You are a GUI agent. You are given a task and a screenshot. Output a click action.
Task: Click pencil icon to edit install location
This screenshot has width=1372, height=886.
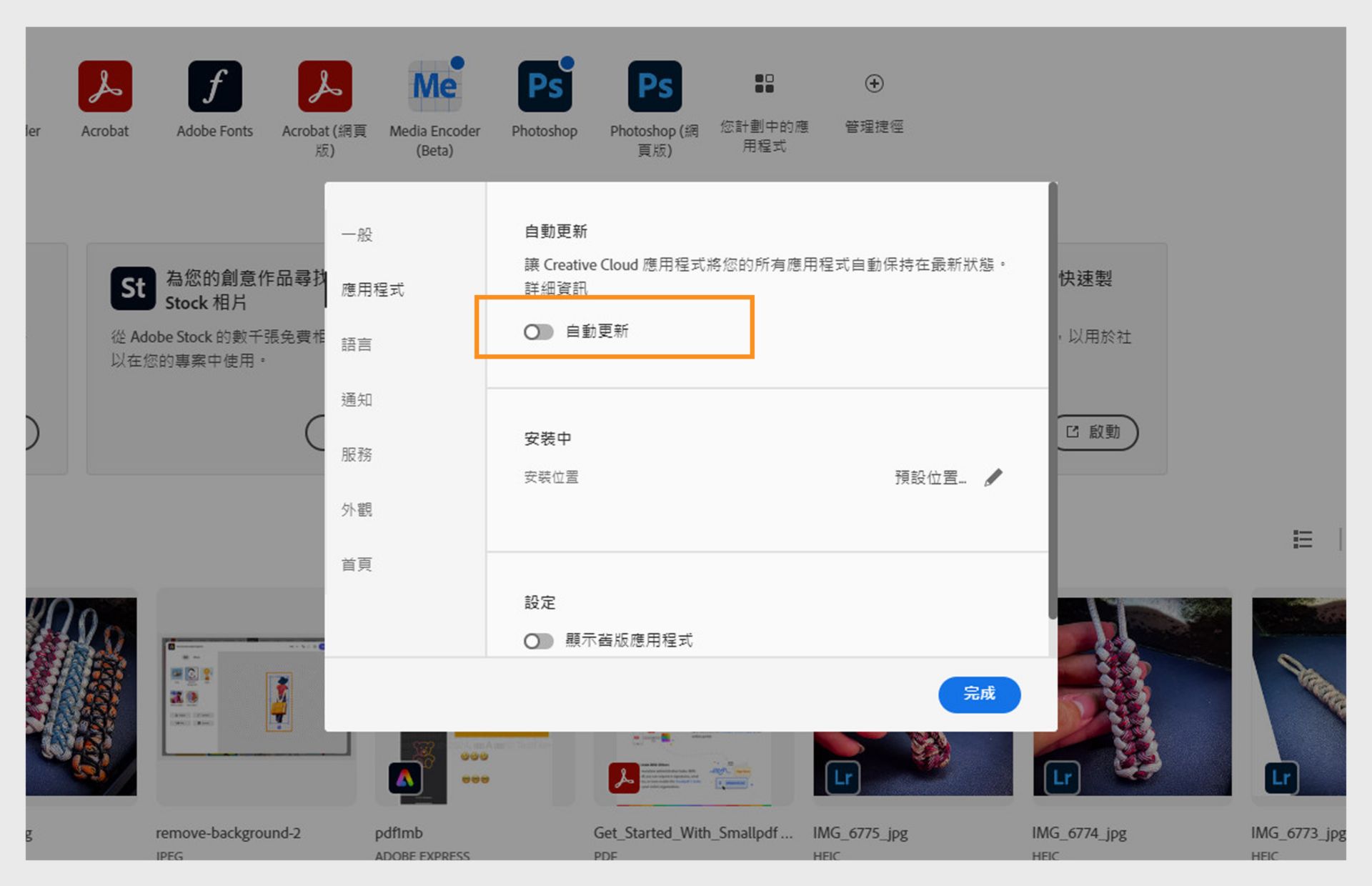[x=993, y=477]
